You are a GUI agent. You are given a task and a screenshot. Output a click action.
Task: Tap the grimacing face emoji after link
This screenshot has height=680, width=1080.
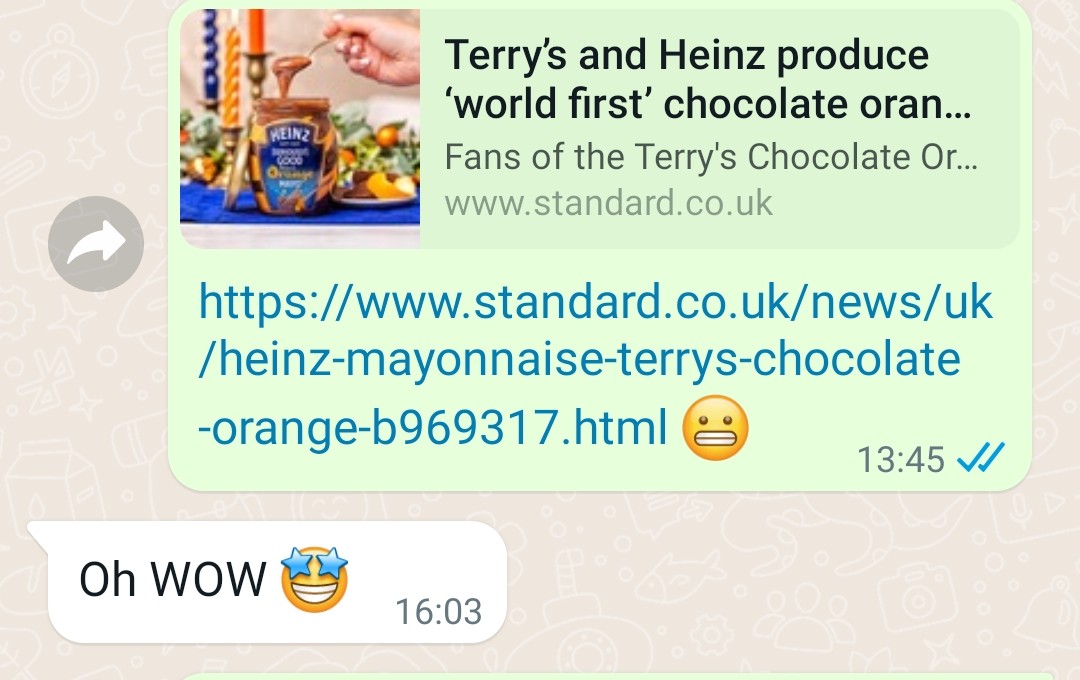pyautogui.click(x=715, y=427)
